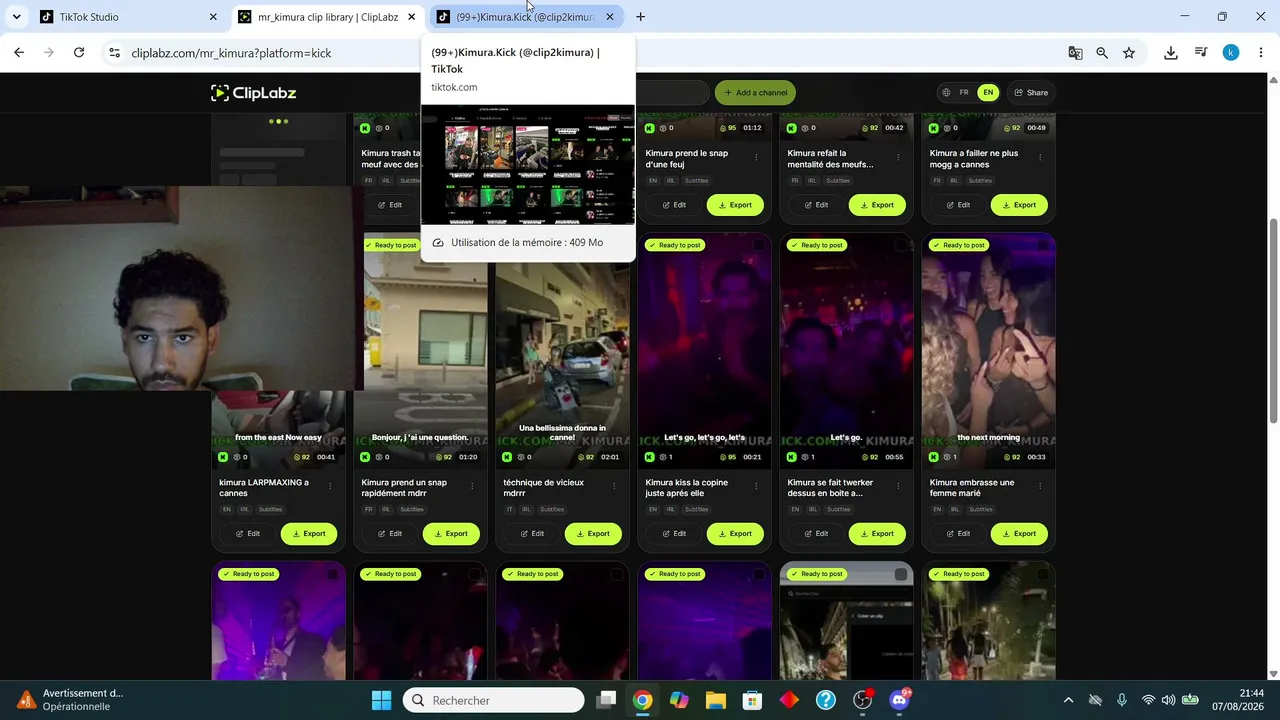Image resolution: width=1280 pixels, height=720 pixels.
Task: Open options menu for kimura LARPMAXING a cannes
Action: click(330, 486)
